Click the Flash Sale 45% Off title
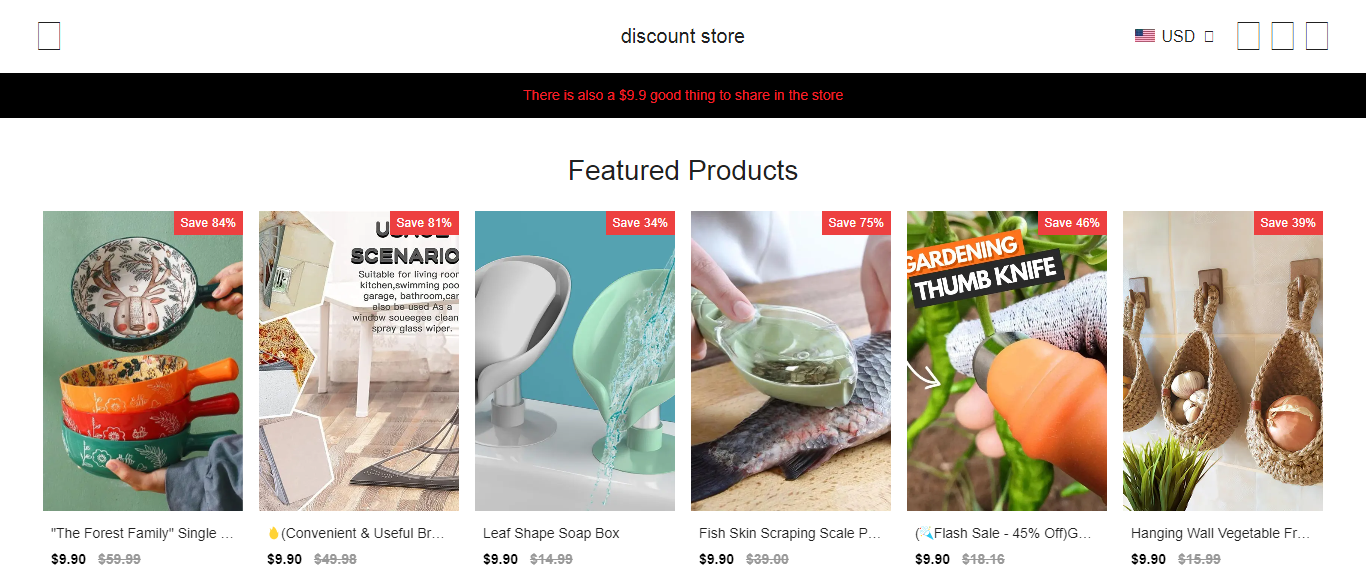 click(1003, 533)
